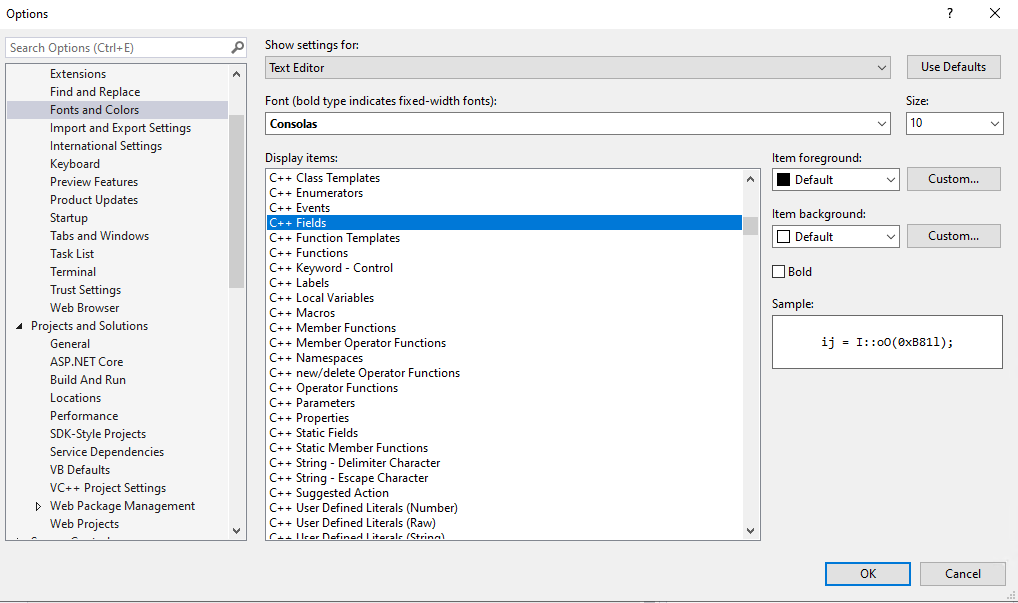Image resolution: width=1018 pixels, height=603 pixels.
Task: Select Terminal in the options tree
Action: point(73,272)
